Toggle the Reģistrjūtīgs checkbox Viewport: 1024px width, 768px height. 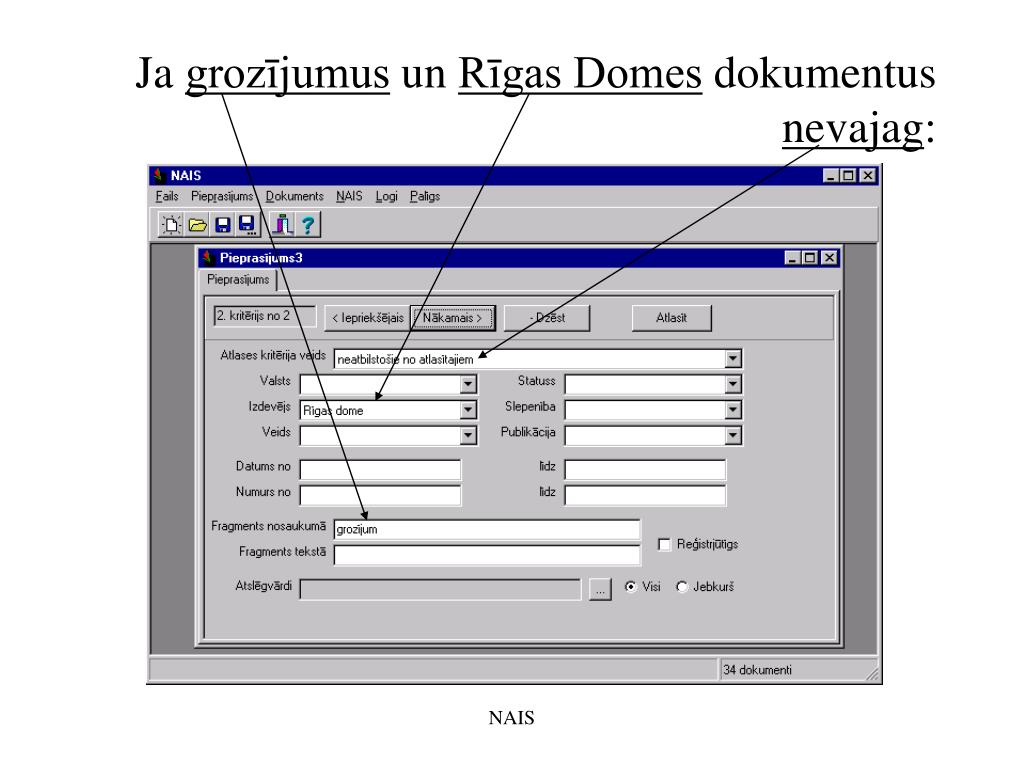tap(664, 544)
